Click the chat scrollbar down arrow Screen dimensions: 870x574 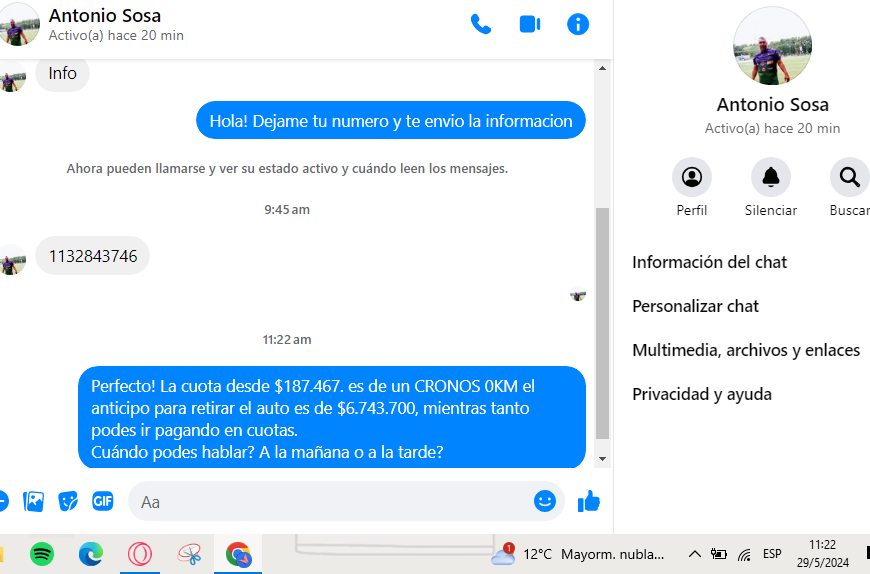(602, 458)
